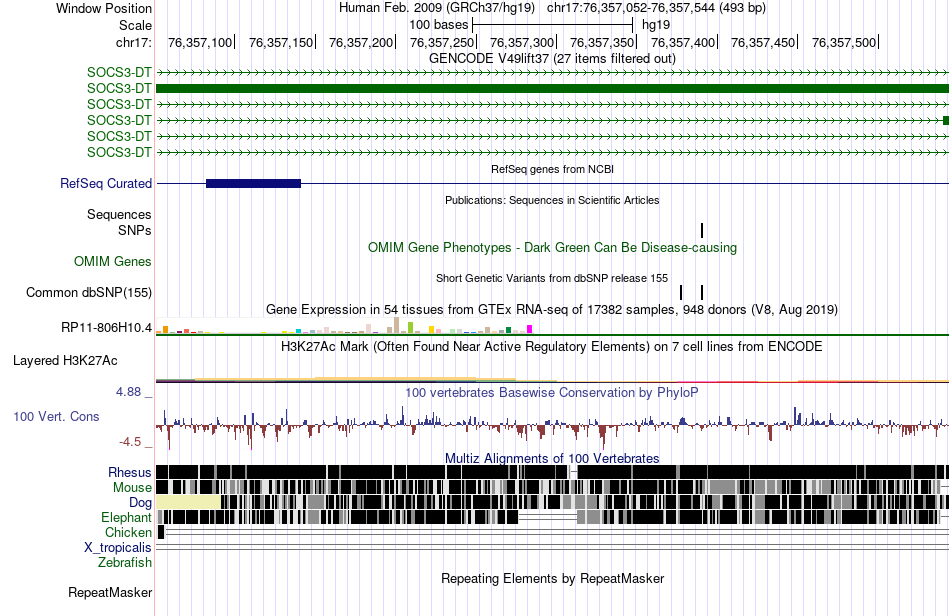Screen dimensions: 950x616
Task: Click the Sequences track label
Action: tap(119, 214)
